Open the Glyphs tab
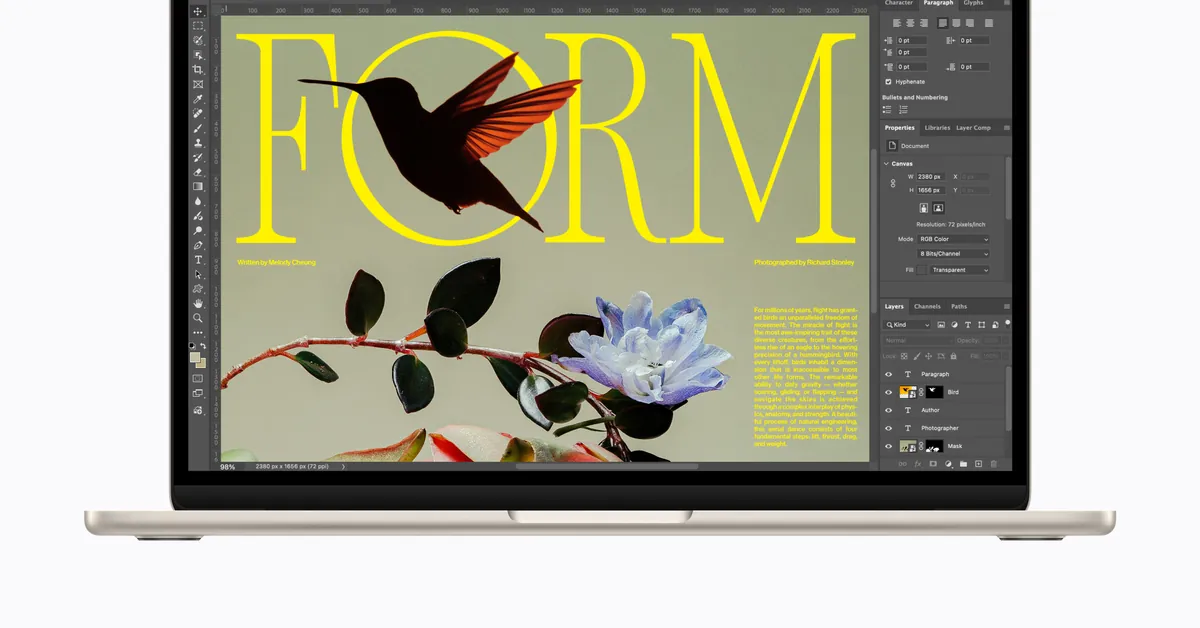This screenshot has height=628, width=1200. (x=972, y=3)
